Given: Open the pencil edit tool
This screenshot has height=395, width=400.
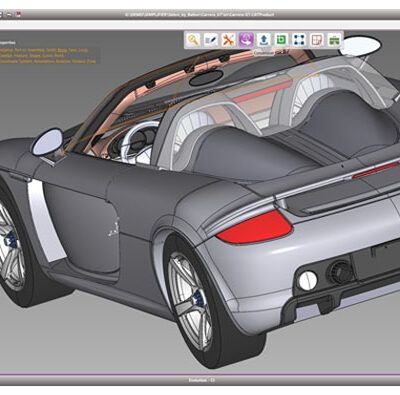Looking at the screenshot, I should tap(211, 40).
